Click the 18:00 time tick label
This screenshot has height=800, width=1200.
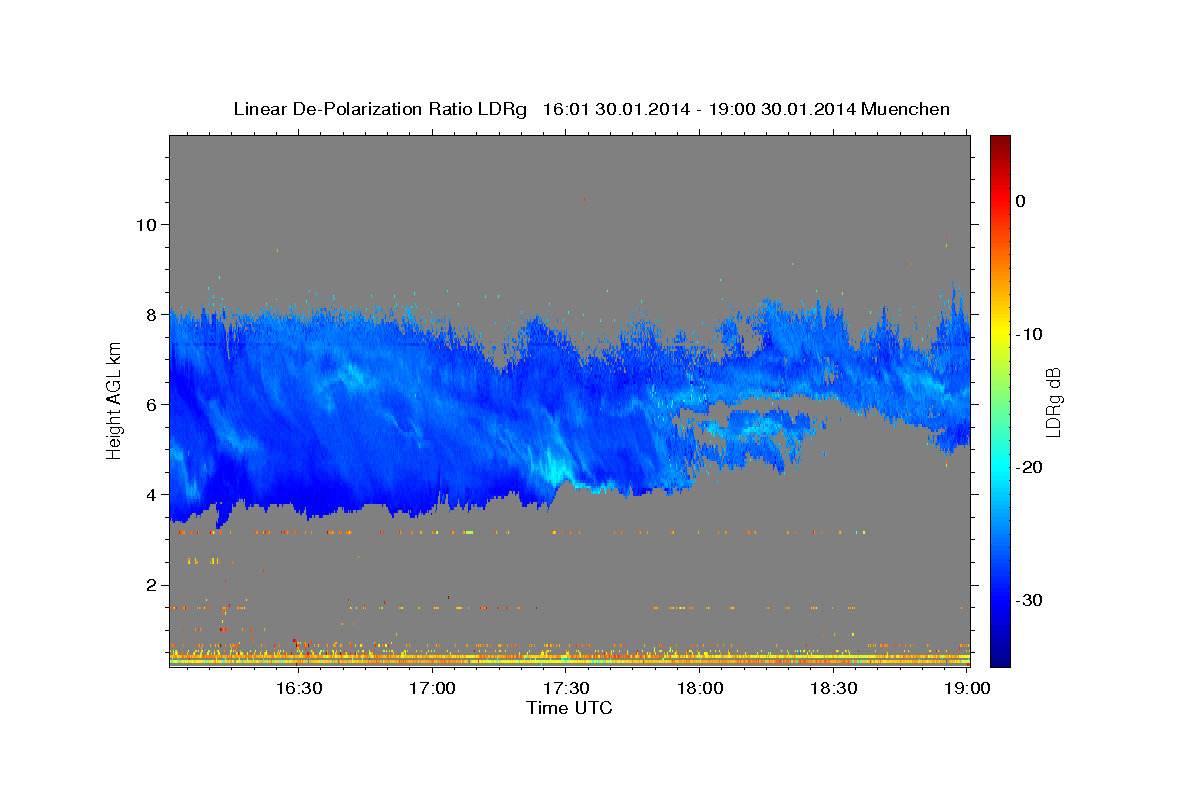(x=700, y=689)
